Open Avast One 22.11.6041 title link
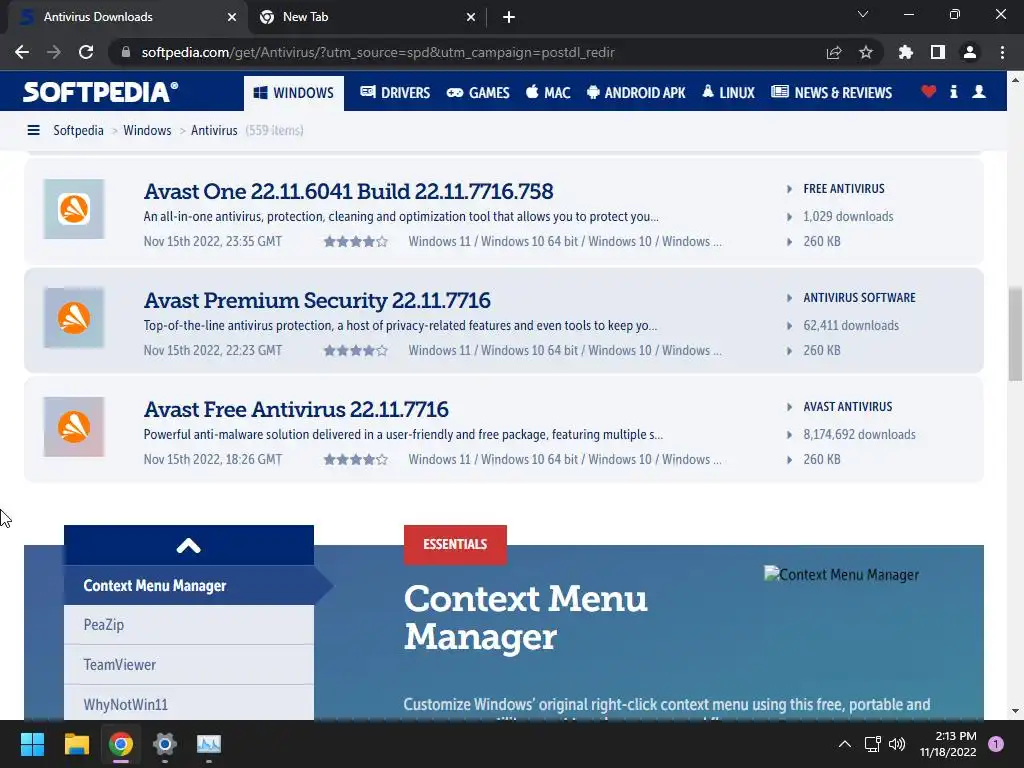Viewport: 1024px width, 768px height. [348, 191]
